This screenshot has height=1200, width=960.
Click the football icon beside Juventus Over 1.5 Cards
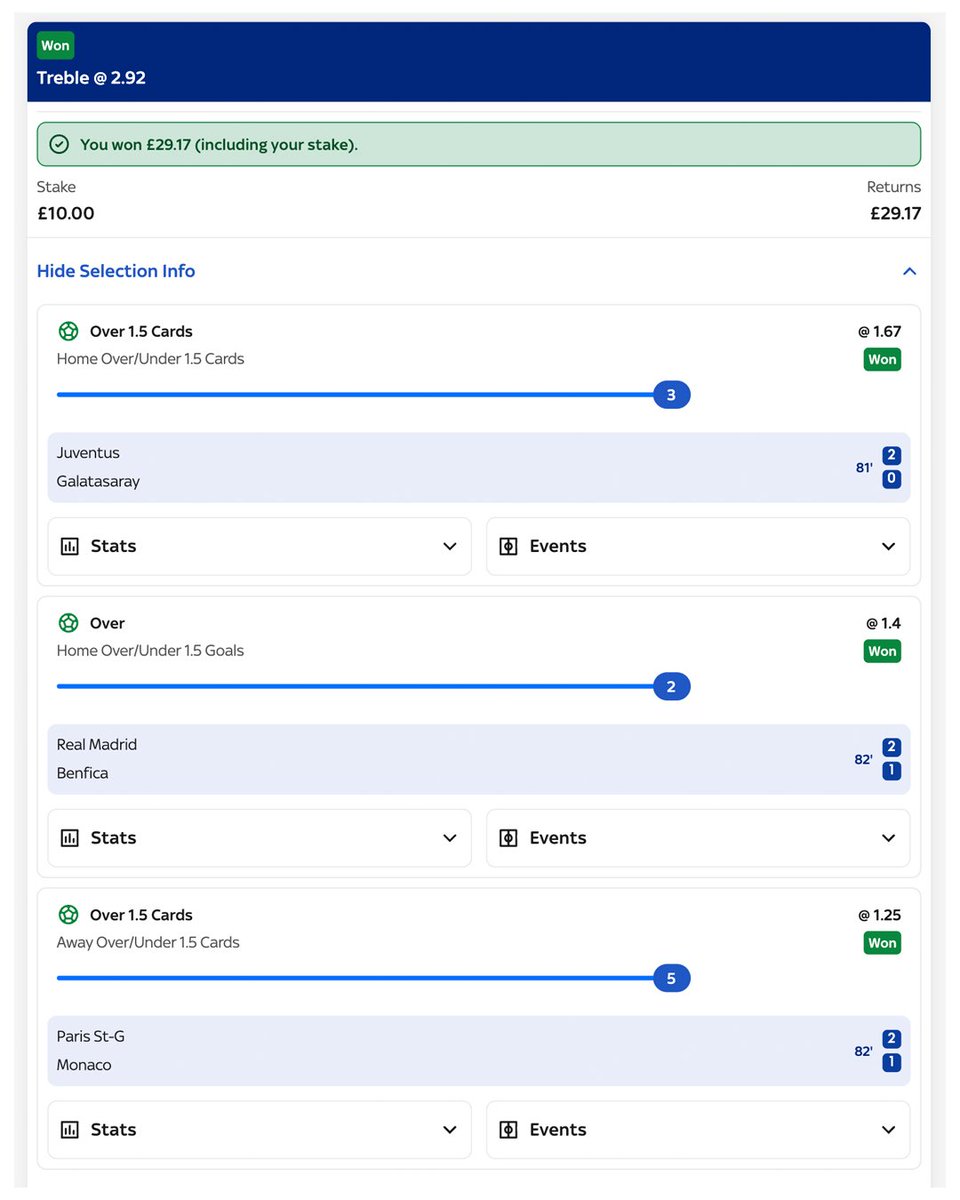pyautogui.click(x=68, y=331)
